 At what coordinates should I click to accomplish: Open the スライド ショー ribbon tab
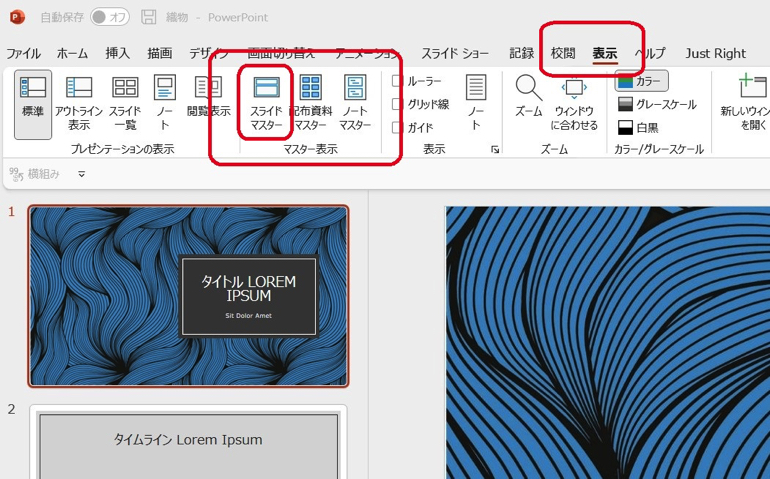(455, 53)
